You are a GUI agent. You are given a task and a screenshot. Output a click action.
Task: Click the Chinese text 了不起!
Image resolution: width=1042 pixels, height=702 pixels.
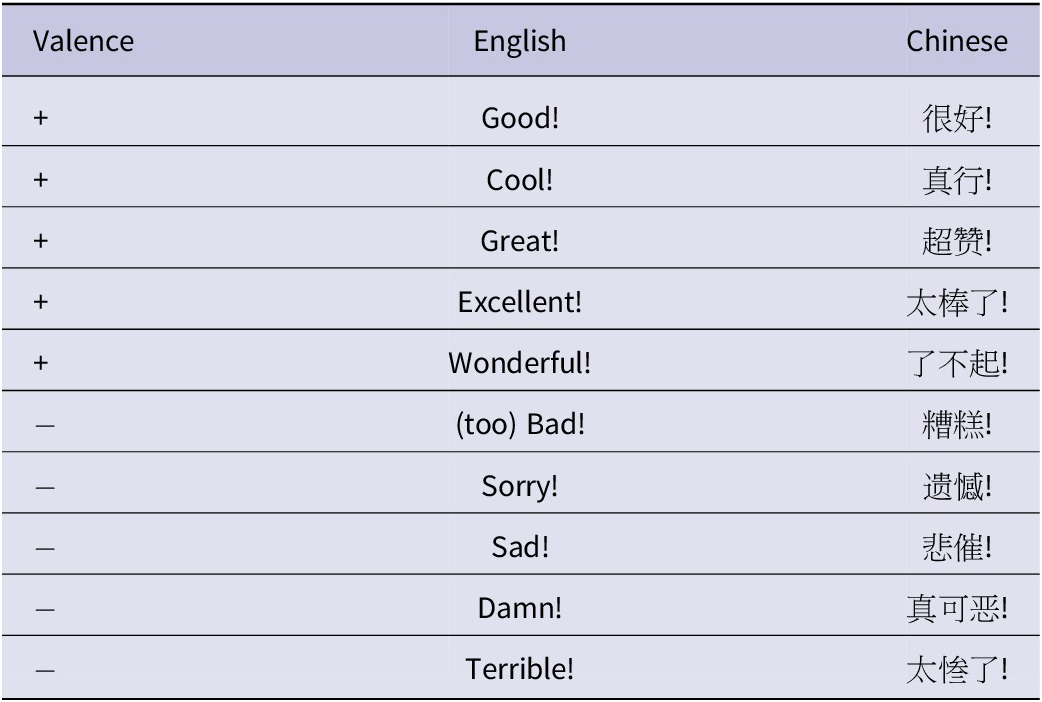(x=955, y=363)
